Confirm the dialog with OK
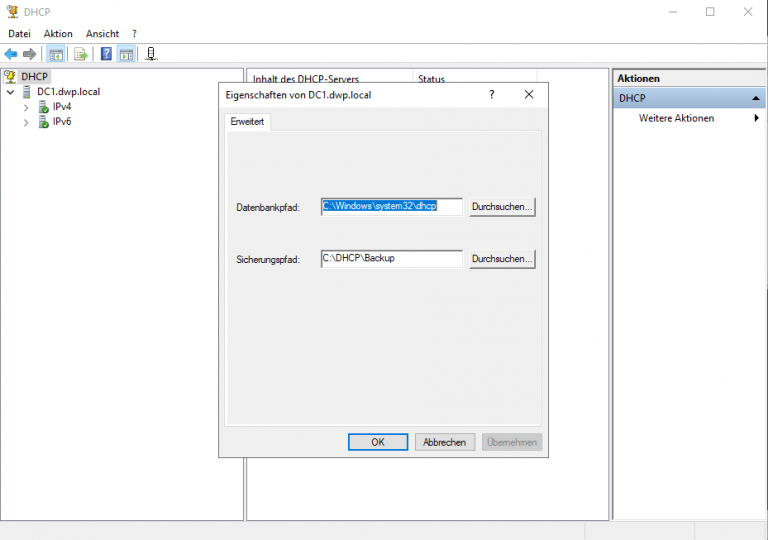 [378, 442]
